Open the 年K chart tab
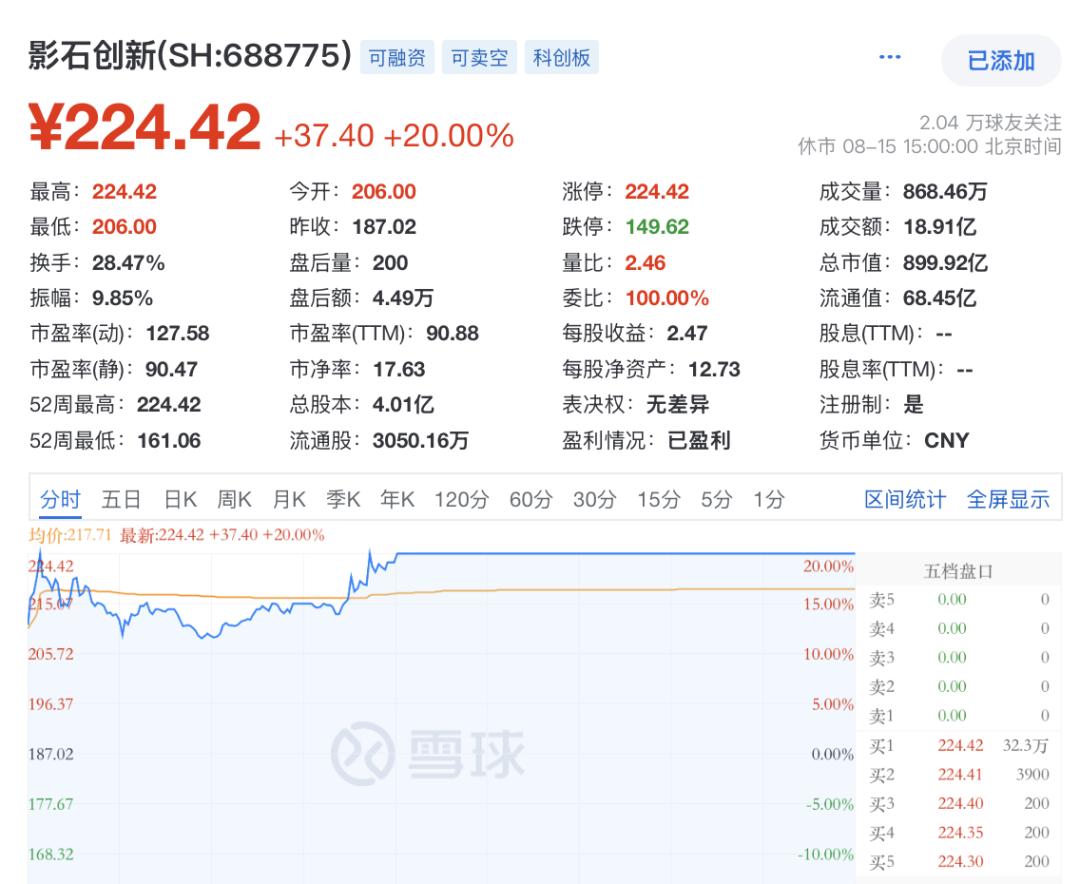Screen dimensions: 1080x884 (x=397, y=499)
